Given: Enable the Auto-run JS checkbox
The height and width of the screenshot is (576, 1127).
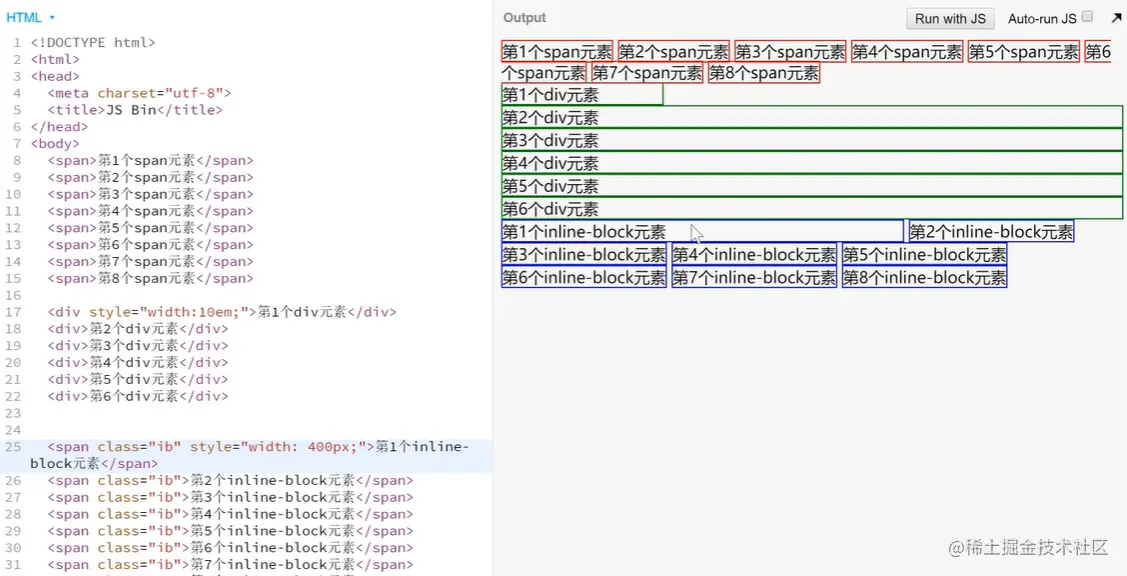Looking at the screenshot, I should [x=1087, y=17].
